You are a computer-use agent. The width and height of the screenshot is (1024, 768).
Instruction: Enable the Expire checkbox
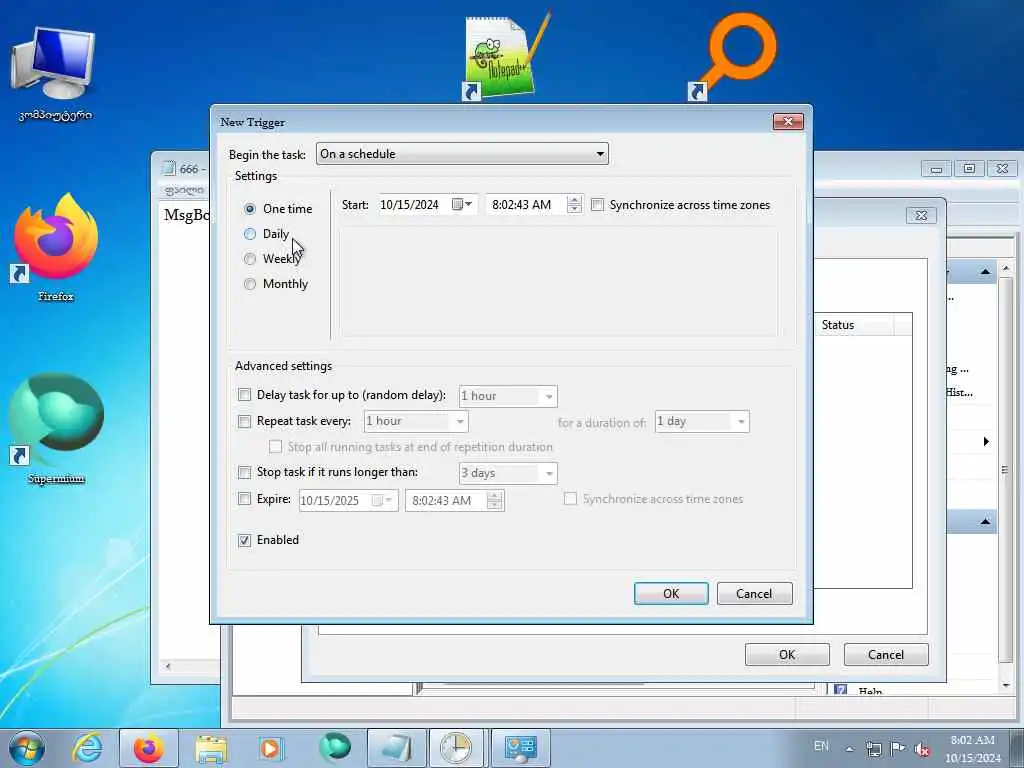click(x=244, y=499)
